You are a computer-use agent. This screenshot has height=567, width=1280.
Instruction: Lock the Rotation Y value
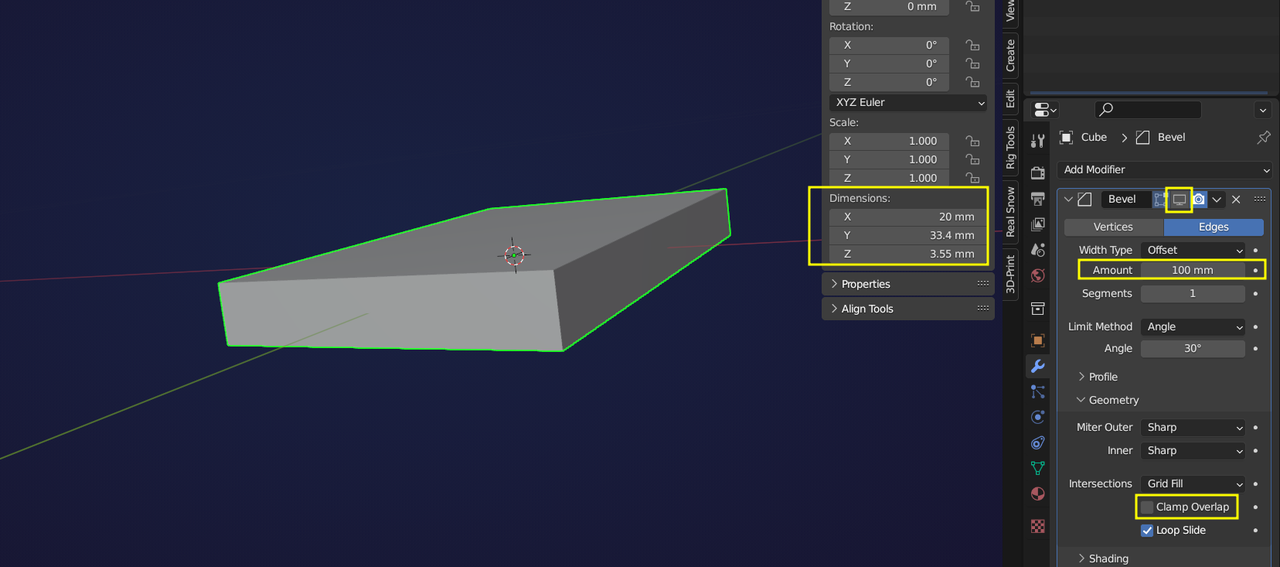click(x=972, y=64)
